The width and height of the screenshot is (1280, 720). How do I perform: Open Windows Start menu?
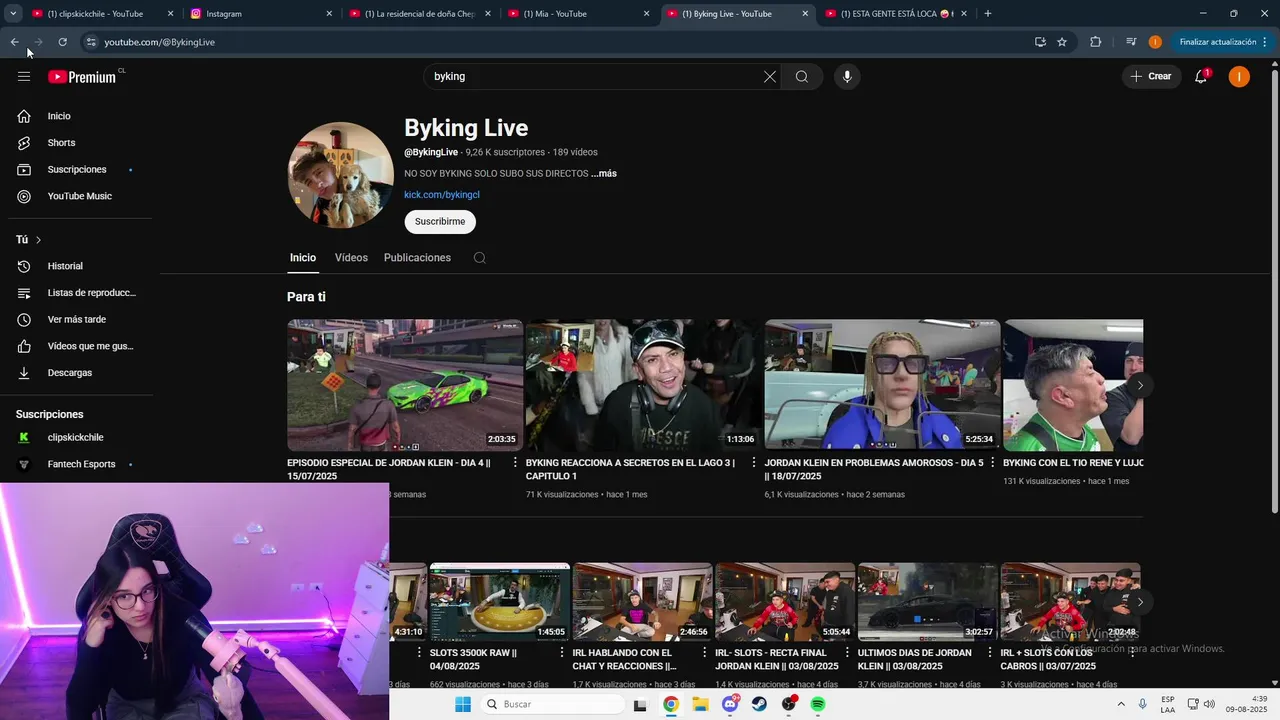click(463, 704)
